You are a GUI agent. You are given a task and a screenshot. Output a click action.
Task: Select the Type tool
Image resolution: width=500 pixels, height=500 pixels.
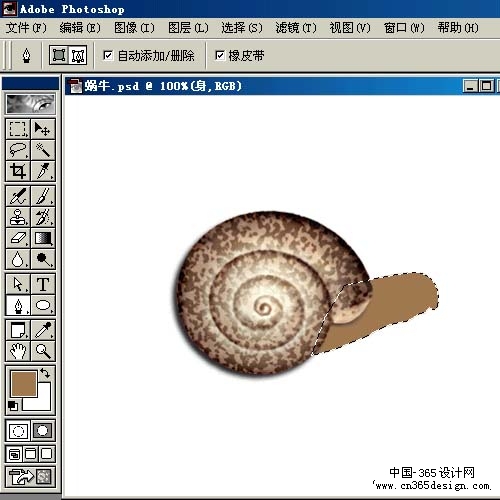tap(43, 284)
